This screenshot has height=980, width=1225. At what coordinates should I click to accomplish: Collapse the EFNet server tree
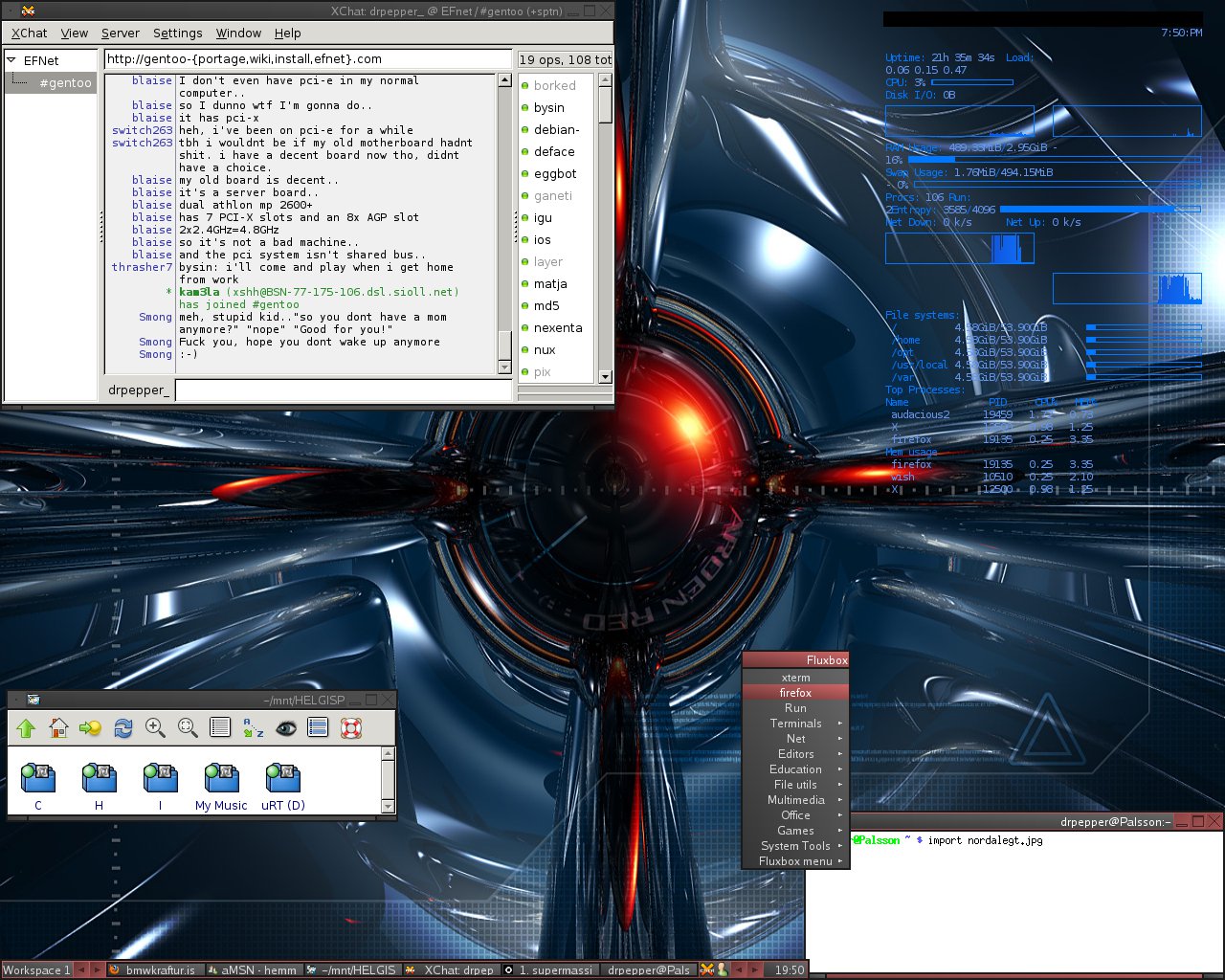click(x=11, y=60)
